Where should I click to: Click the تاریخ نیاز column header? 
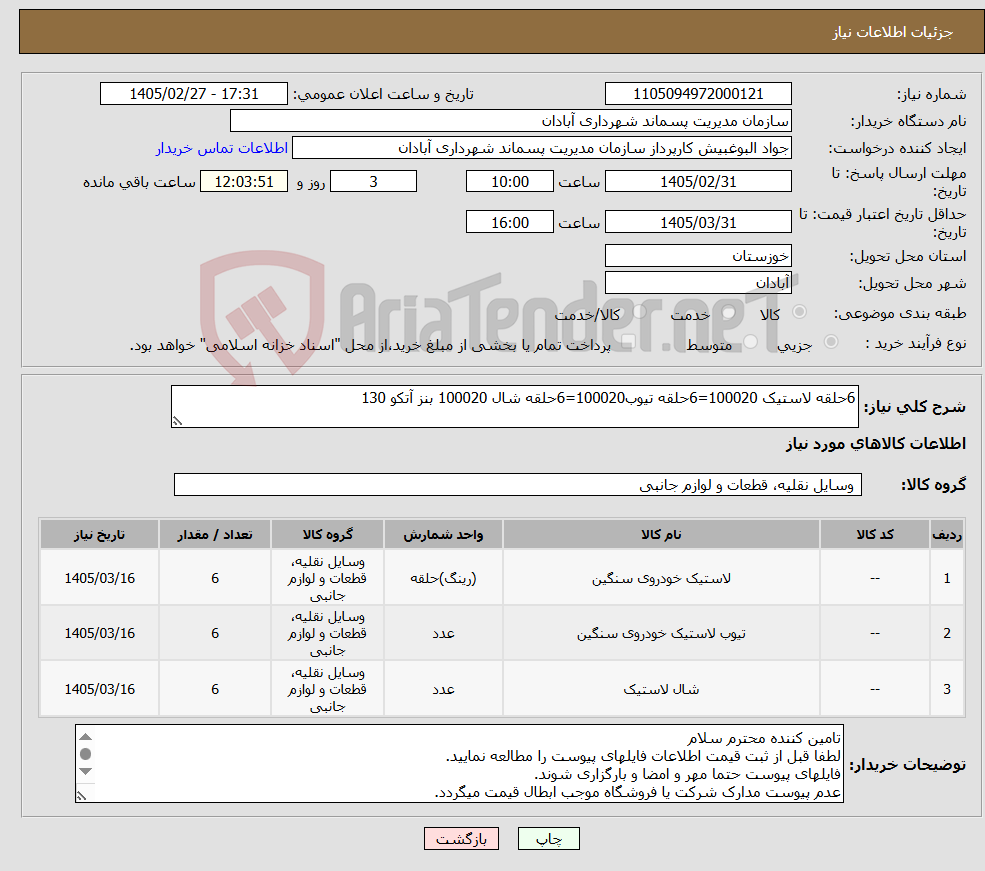(99, 534)
